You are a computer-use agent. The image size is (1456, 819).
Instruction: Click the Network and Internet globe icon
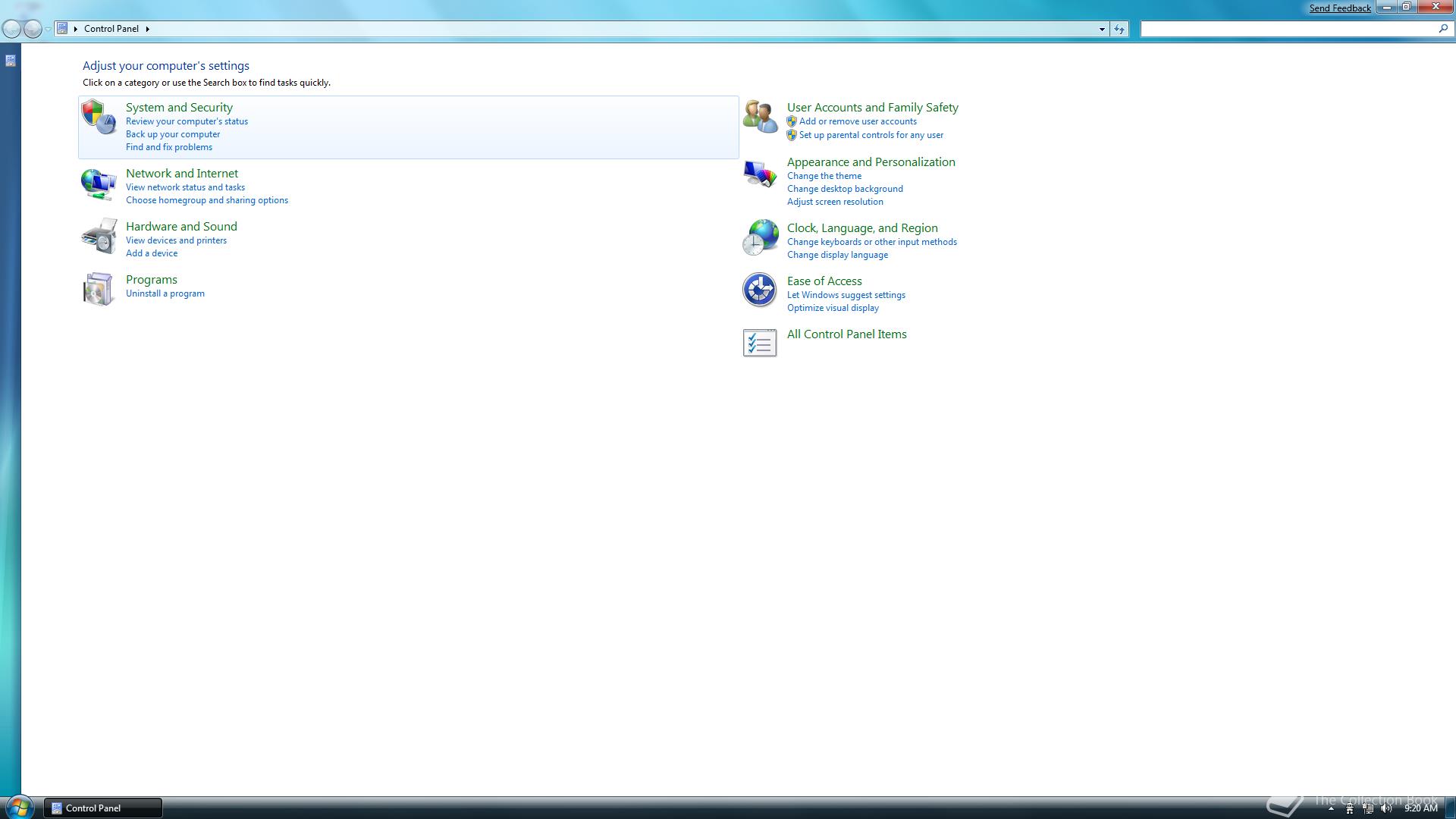[99, 184]
